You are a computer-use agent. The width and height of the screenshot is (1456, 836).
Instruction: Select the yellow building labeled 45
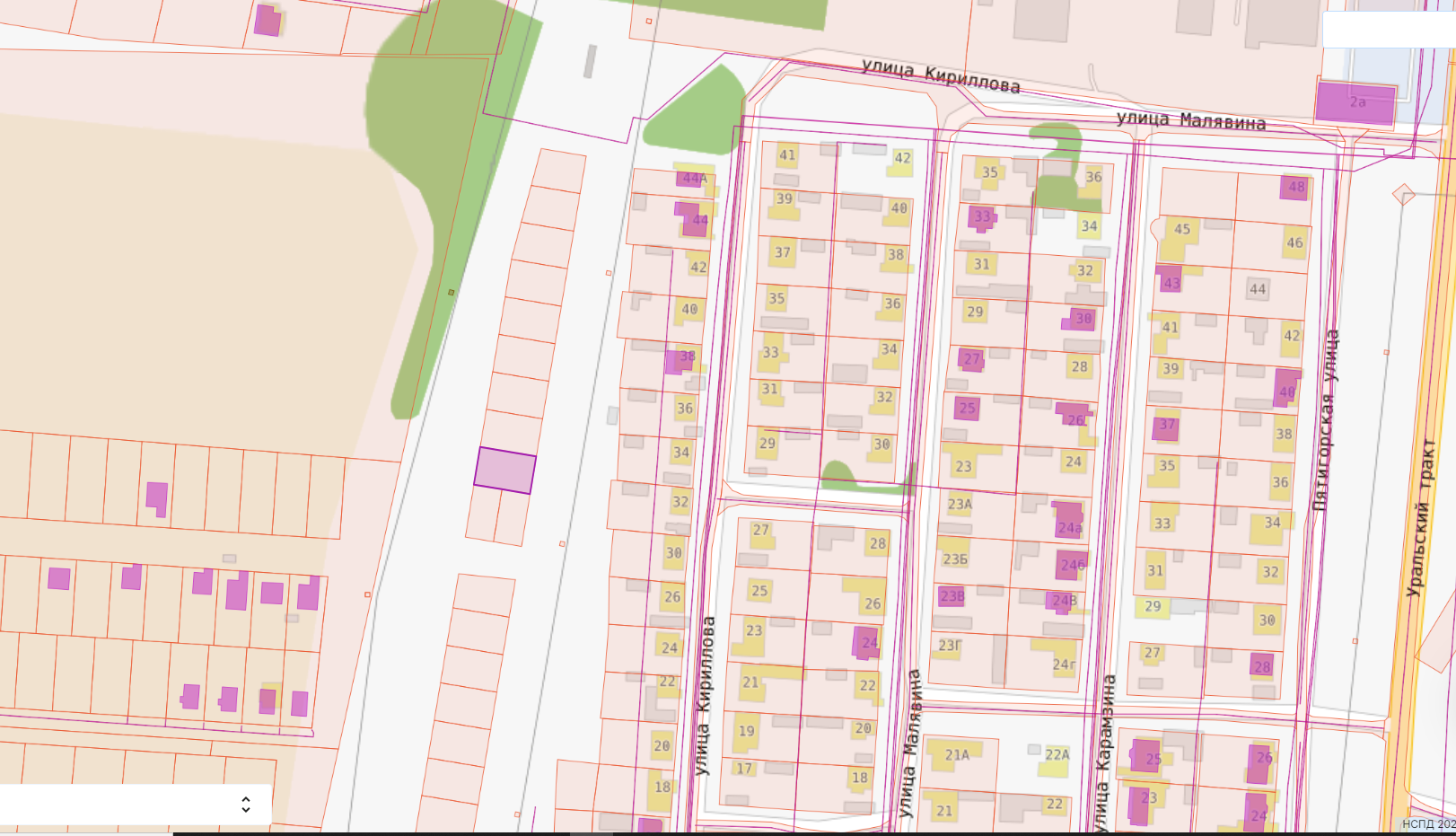pos(1180,235)
